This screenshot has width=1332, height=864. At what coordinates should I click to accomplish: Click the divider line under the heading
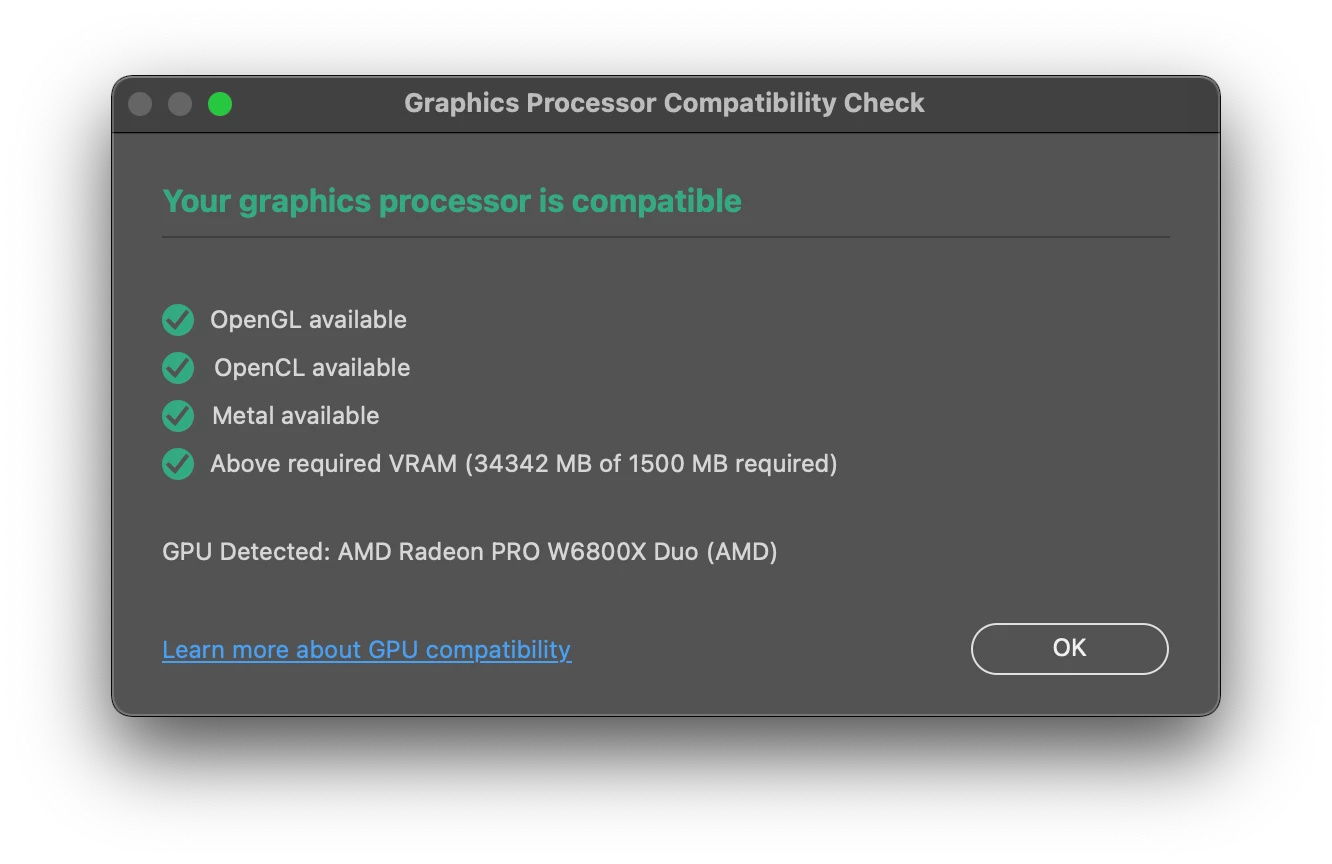click(666, 237)
